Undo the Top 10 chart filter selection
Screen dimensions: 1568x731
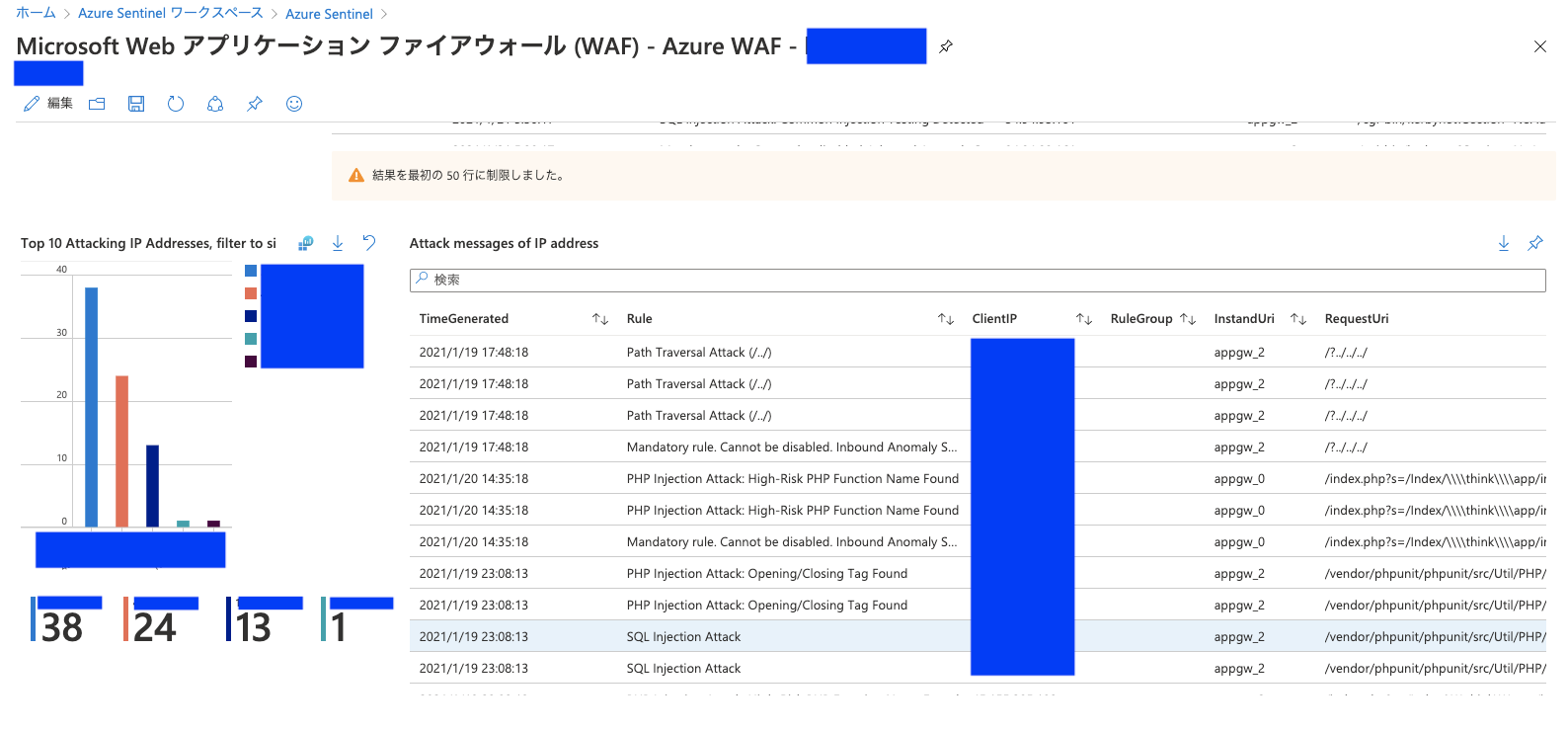(x=369, y=243)
